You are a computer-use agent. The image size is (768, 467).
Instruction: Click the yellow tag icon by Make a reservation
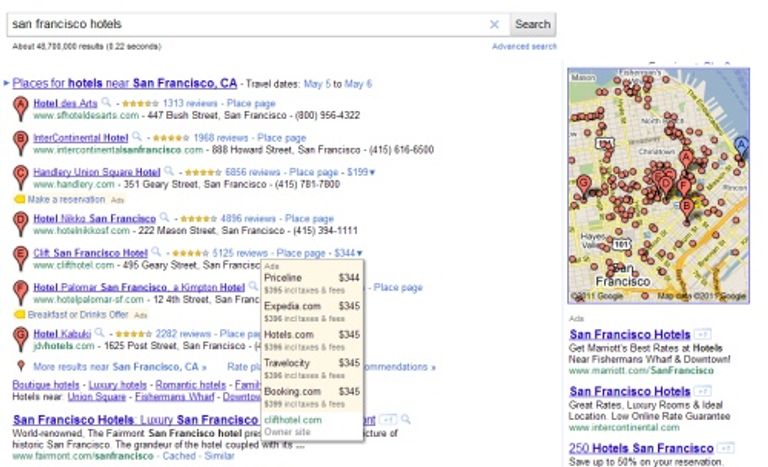19,199
